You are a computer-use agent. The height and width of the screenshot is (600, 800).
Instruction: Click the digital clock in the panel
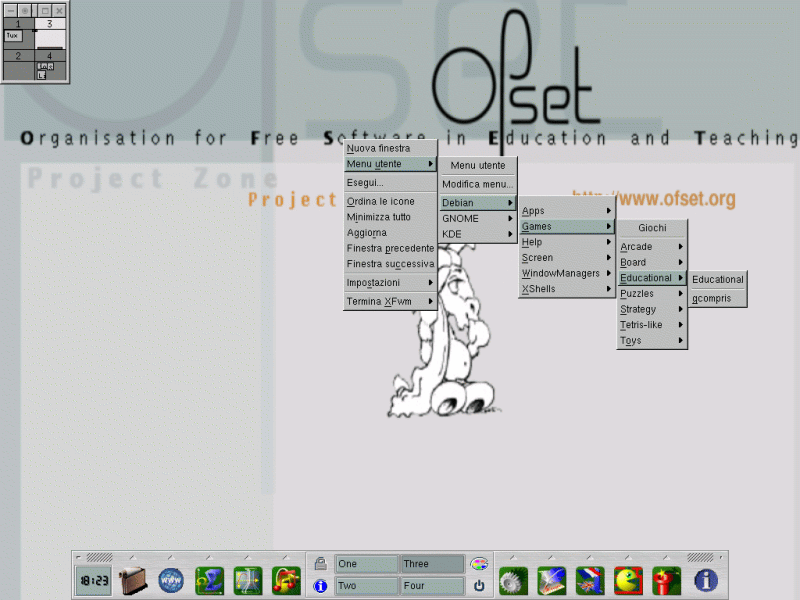coord(94,581)
